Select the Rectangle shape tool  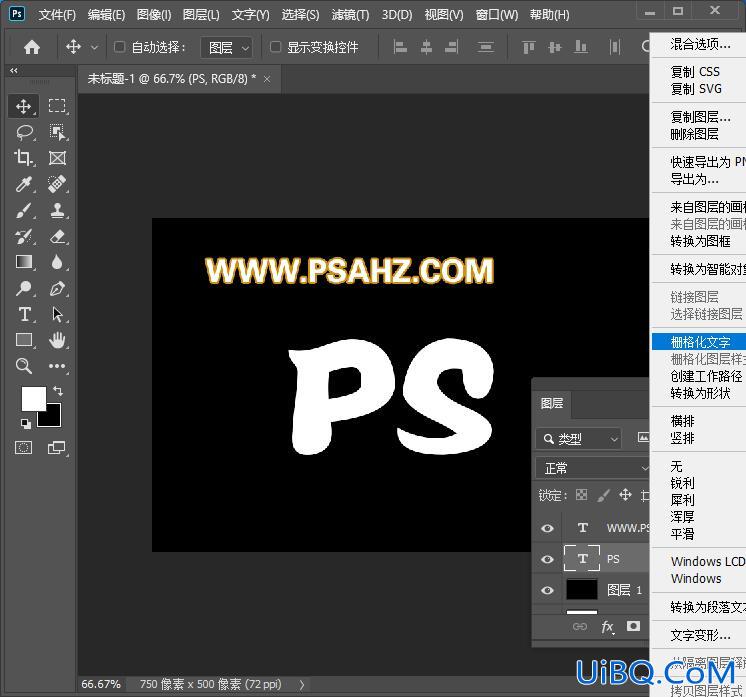(x=24, y=340)
